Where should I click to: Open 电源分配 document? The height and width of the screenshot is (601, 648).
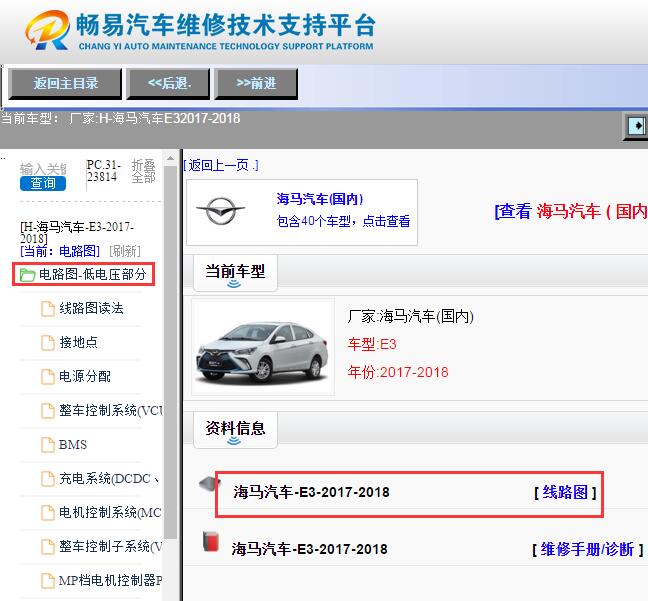pyautogui.click(x=85, y=376)
